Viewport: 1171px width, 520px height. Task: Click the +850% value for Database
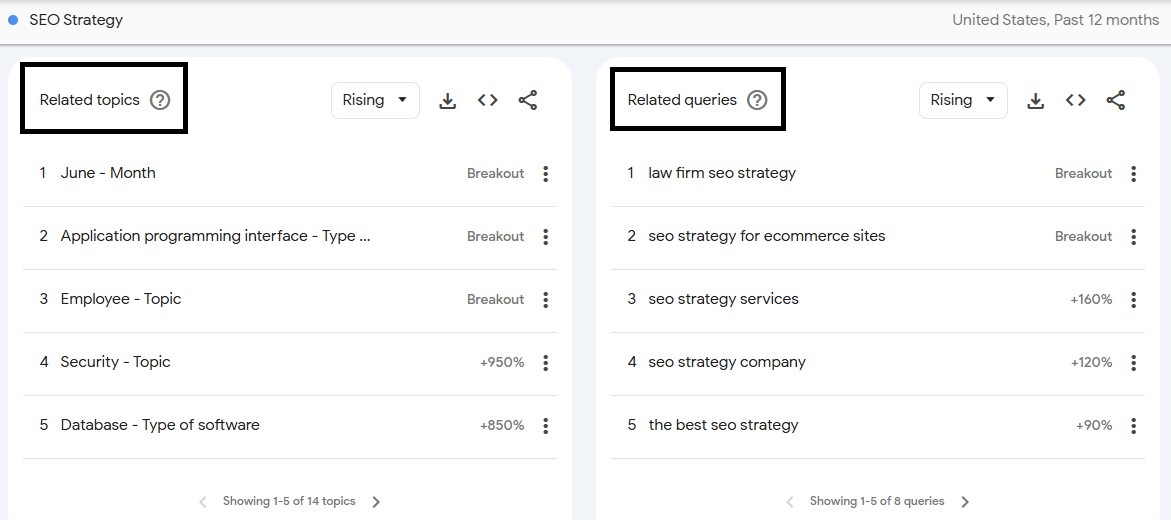pyautogui.click(x=502, y=425)
